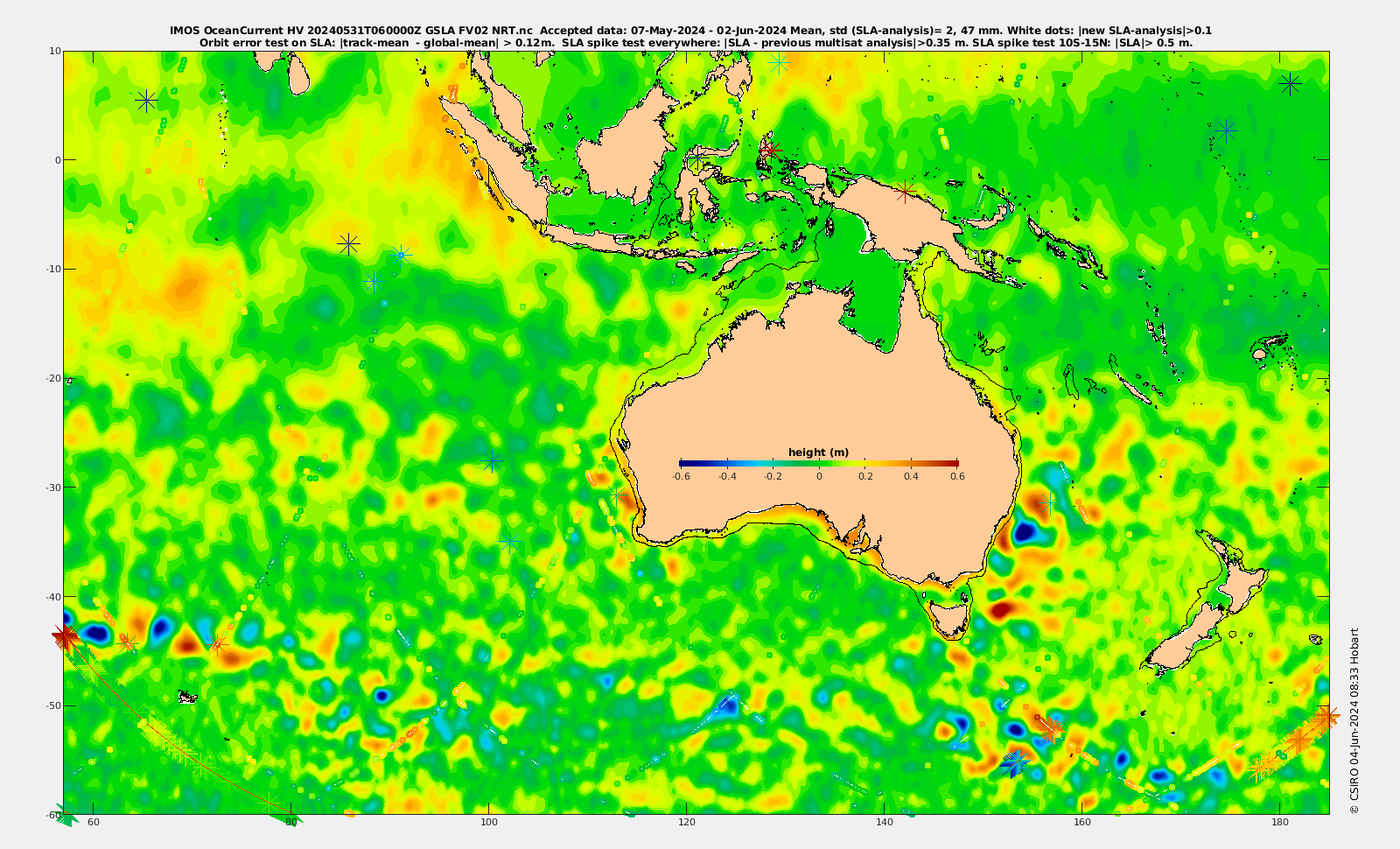This screenshot has width=1400, height=849.
Task: Click the longitude axis label 140
Action: coord(885,823)
